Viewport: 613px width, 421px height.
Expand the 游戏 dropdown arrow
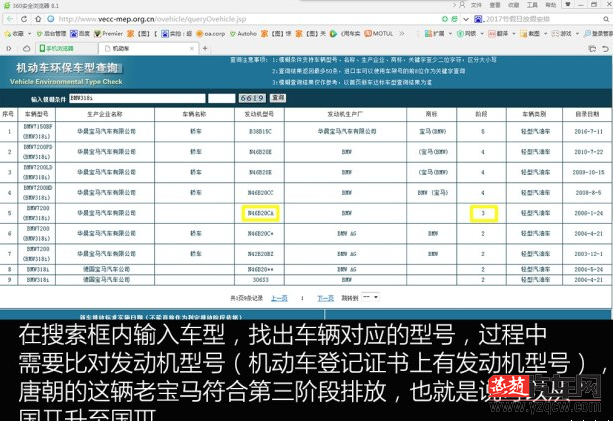click(577, 34)
